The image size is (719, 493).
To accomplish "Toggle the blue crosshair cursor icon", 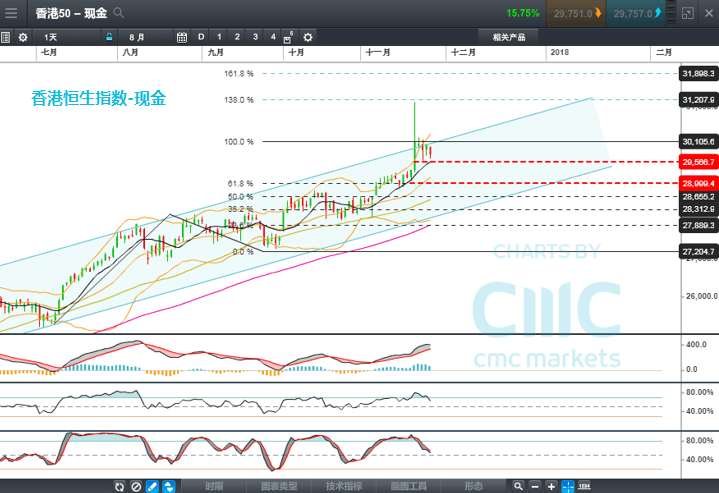I will click(568, 486).
